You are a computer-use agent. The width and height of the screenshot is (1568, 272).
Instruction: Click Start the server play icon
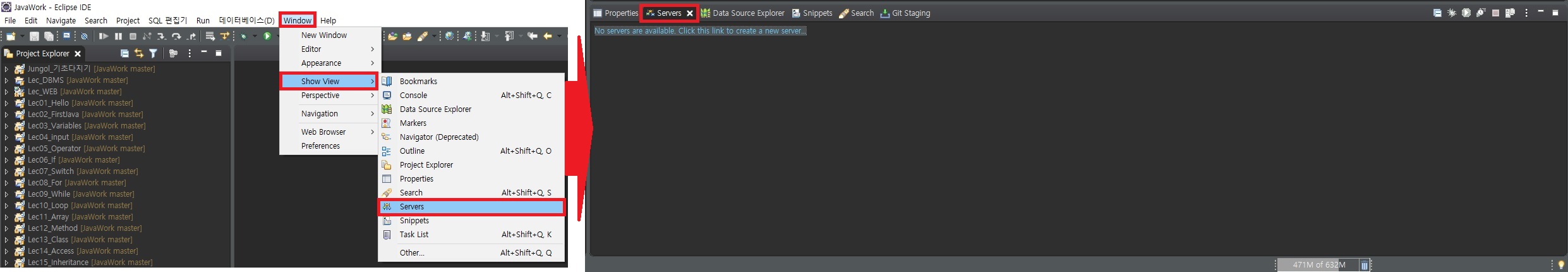[x=1466, y=13]
